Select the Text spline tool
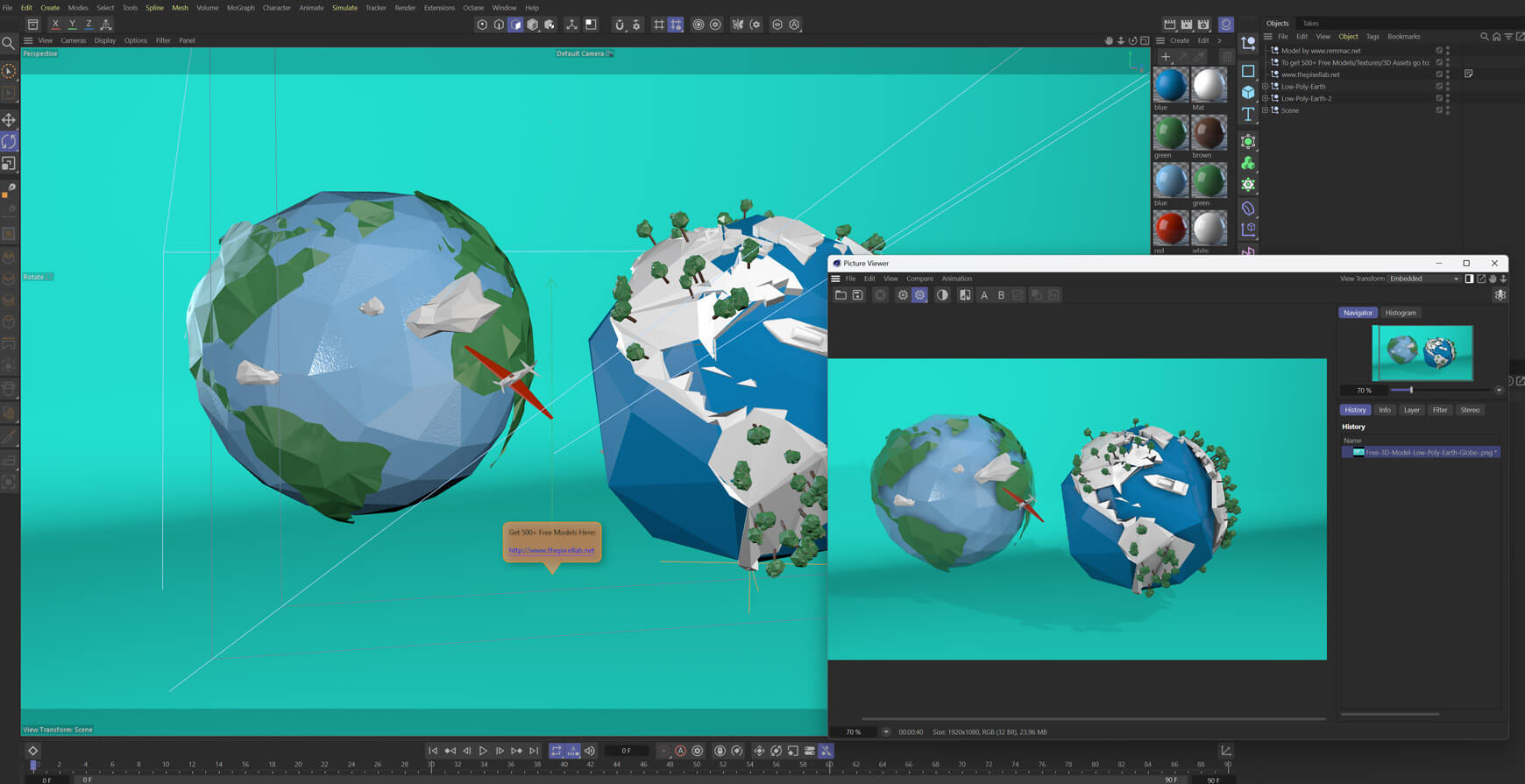 coord(1248,115)
